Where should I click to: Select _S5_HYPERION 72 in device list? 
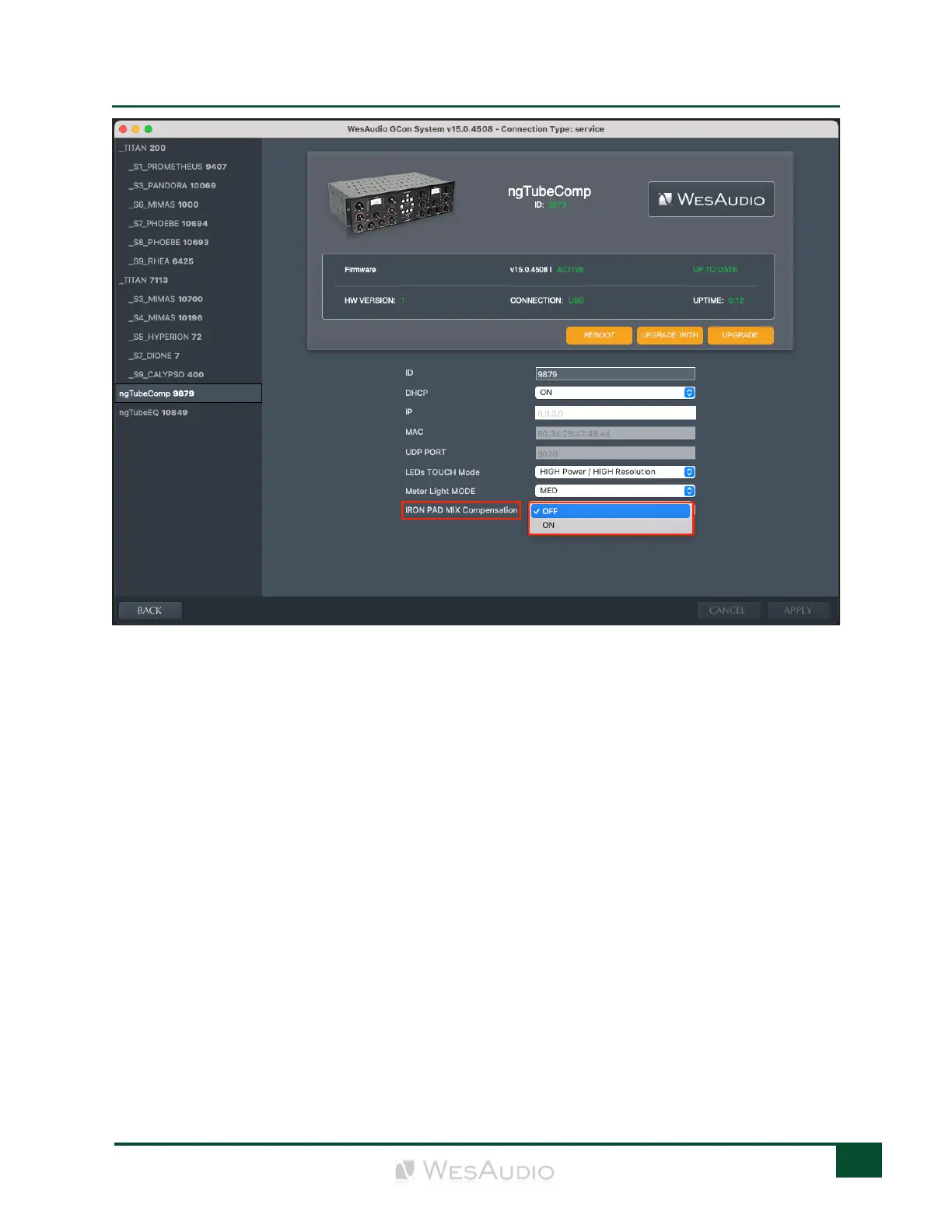pyautogui.click(x=167, y=337)
